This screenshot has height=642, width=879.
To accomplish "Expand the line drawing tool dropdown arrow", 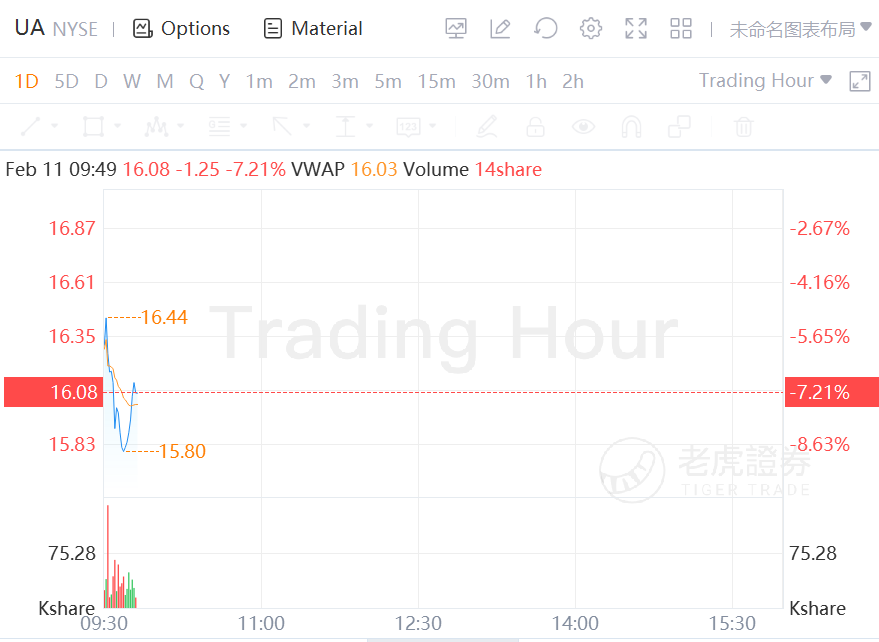I will tap(54, 127).
